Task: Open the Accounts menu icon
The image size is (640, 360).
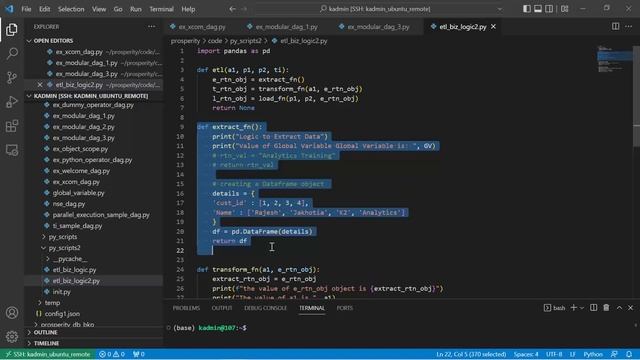Action: coord(12,313)
